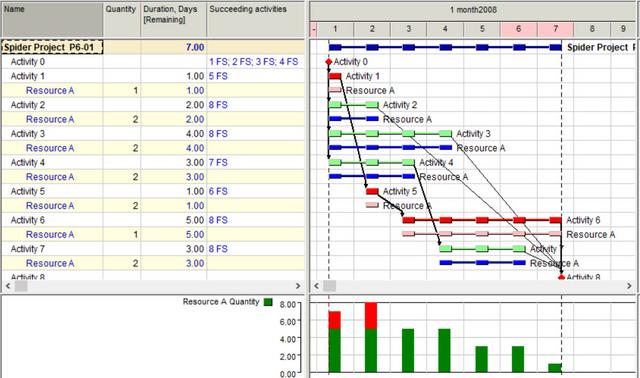The height and width of the screenshot is (378, 640).
Task: Click highlighted day 7 in the timeline header
Action: pos(556,29)
